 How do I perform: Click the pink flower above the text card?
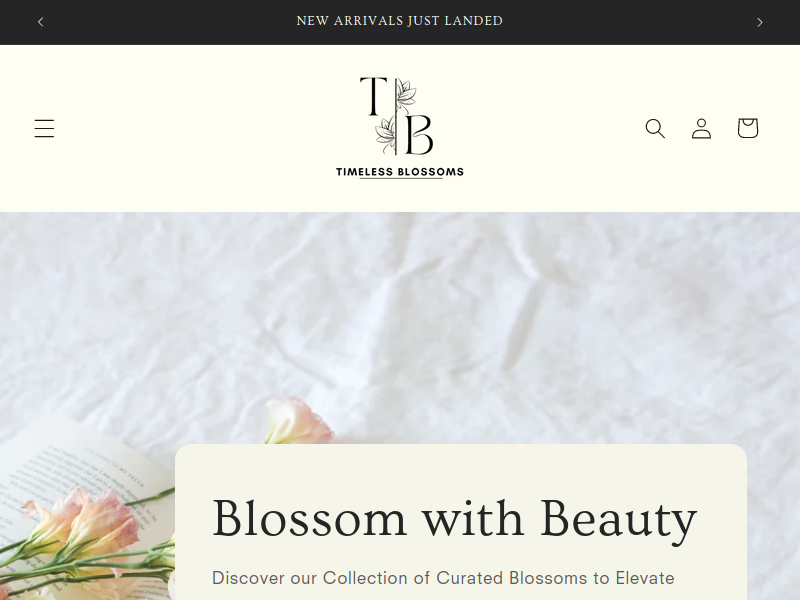(x=298, y=421)
